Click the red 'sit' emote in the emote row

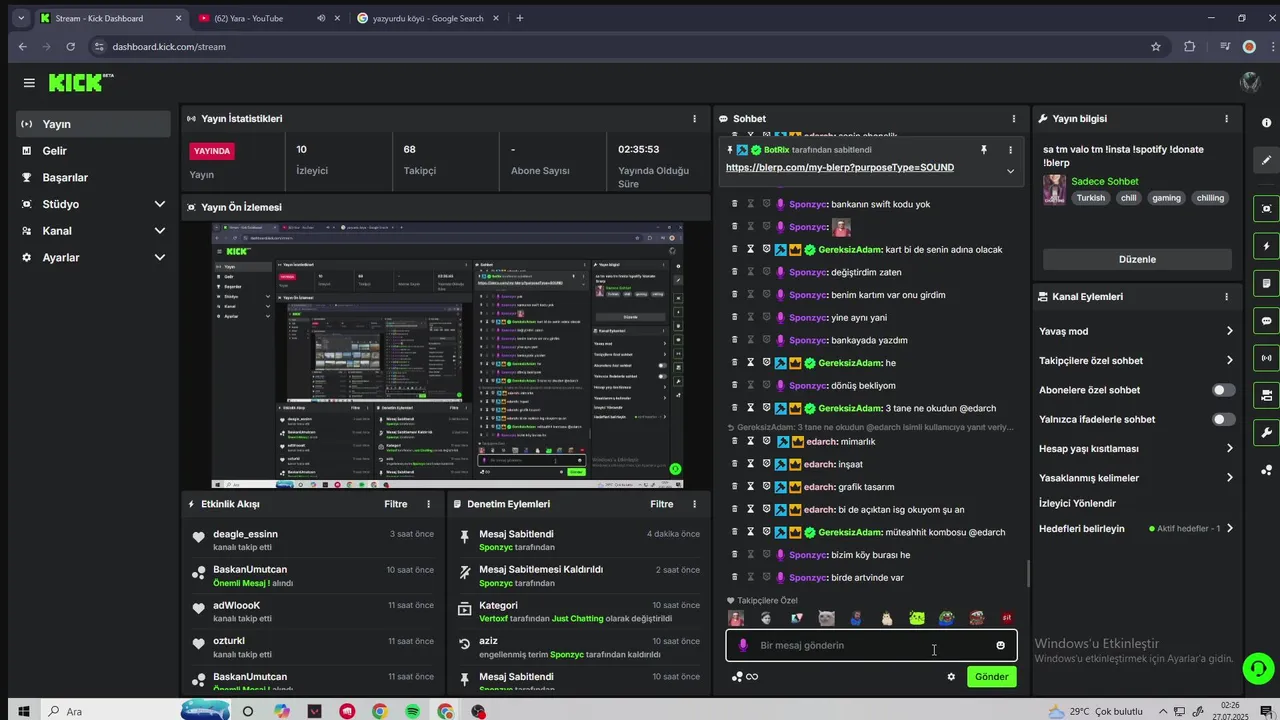[x=1007, y=619]
